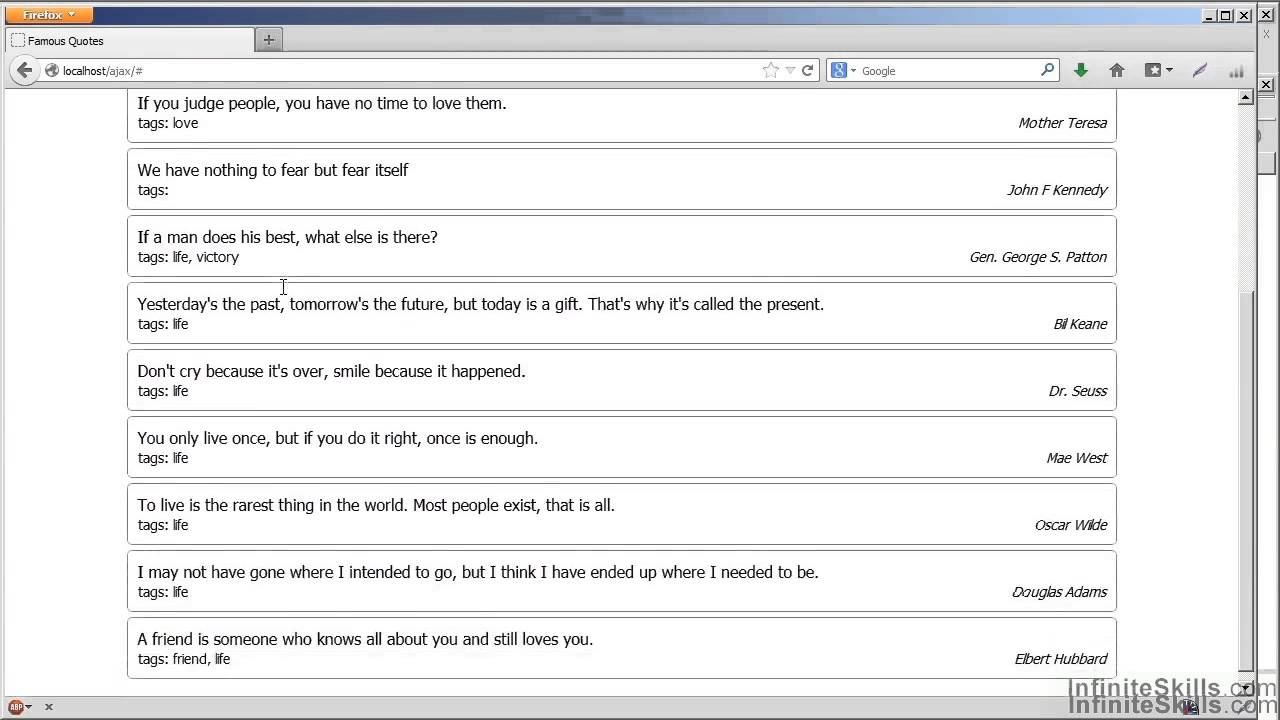Image resolution: width=1280 pixels, height=720 pixels.
Task: Bookmark this page with the star icon
Action: click(x=770, y=70)
